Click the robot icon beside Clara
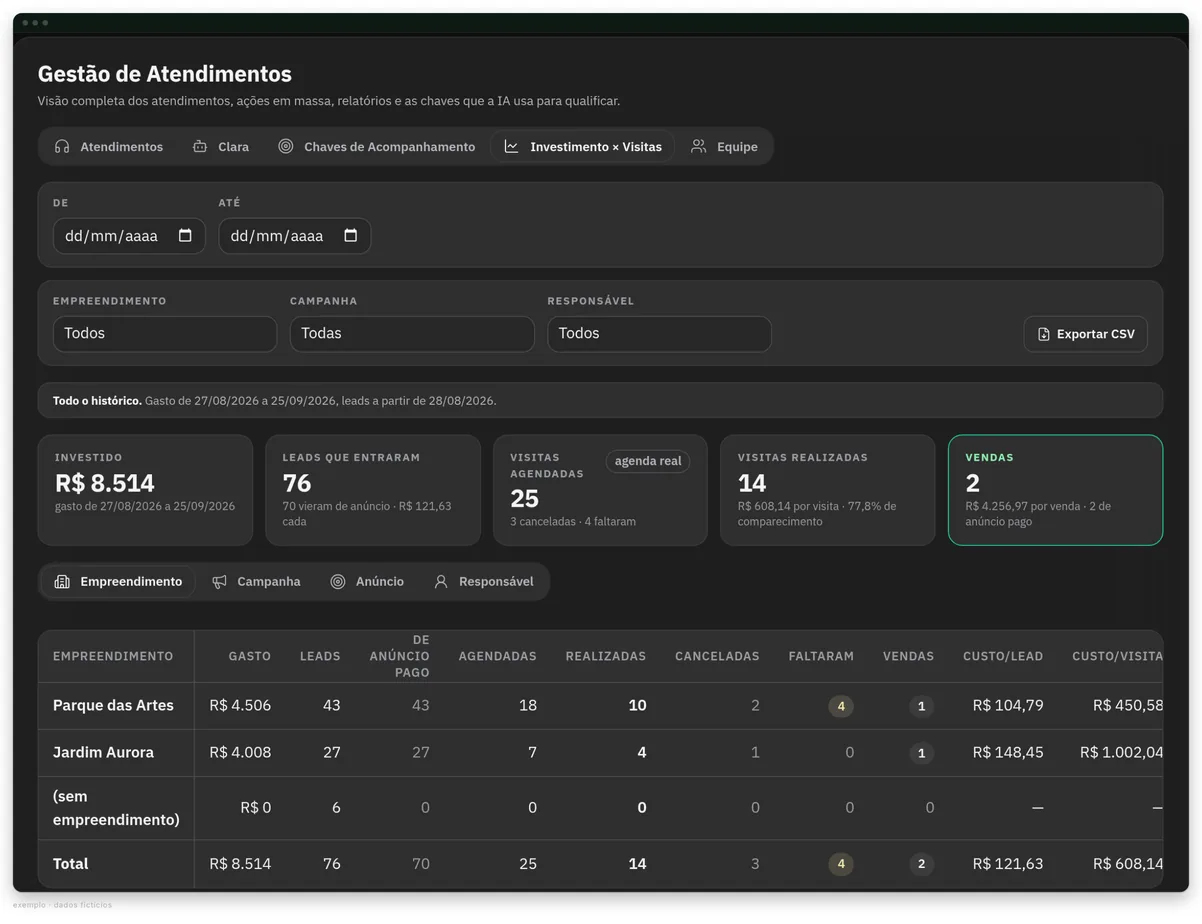The height and width of the screenshot is (924, 1202). coord(200,147)
